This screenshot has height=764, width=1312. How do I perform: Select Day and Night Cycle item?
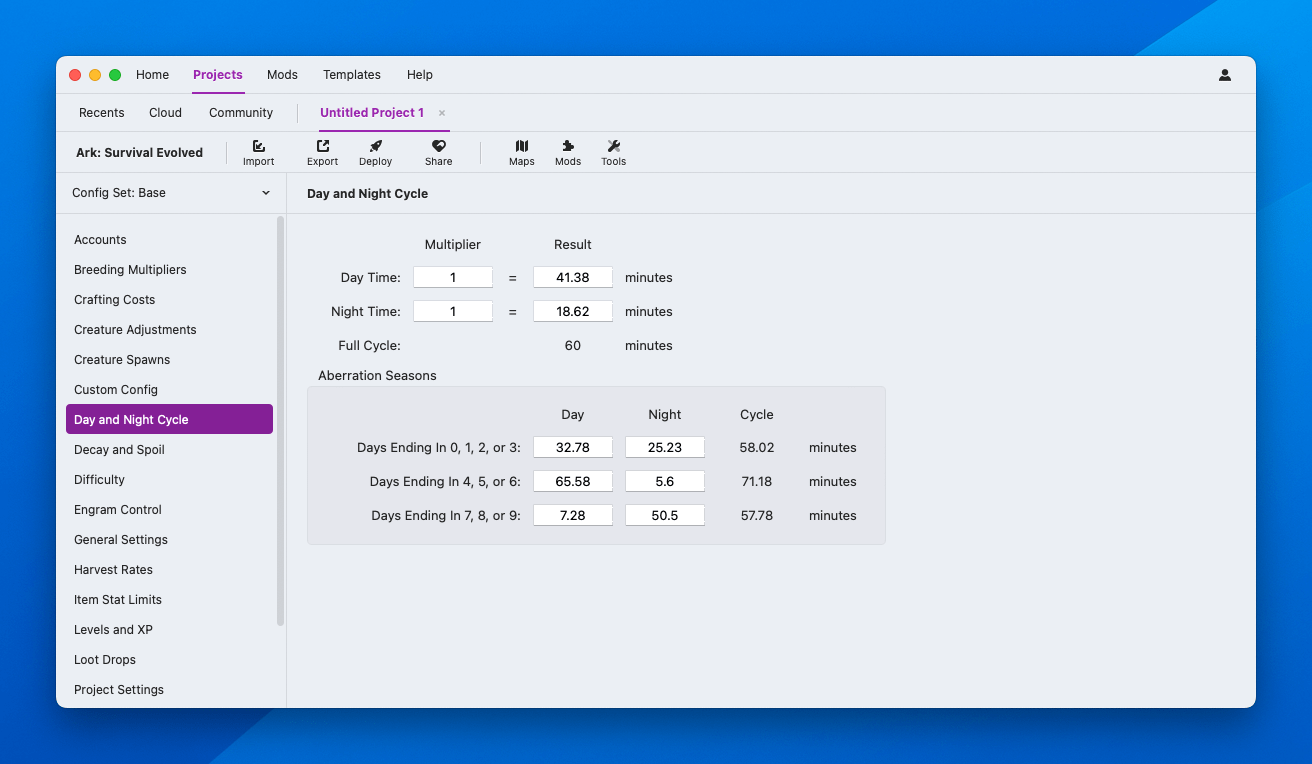tap(169, 419)
